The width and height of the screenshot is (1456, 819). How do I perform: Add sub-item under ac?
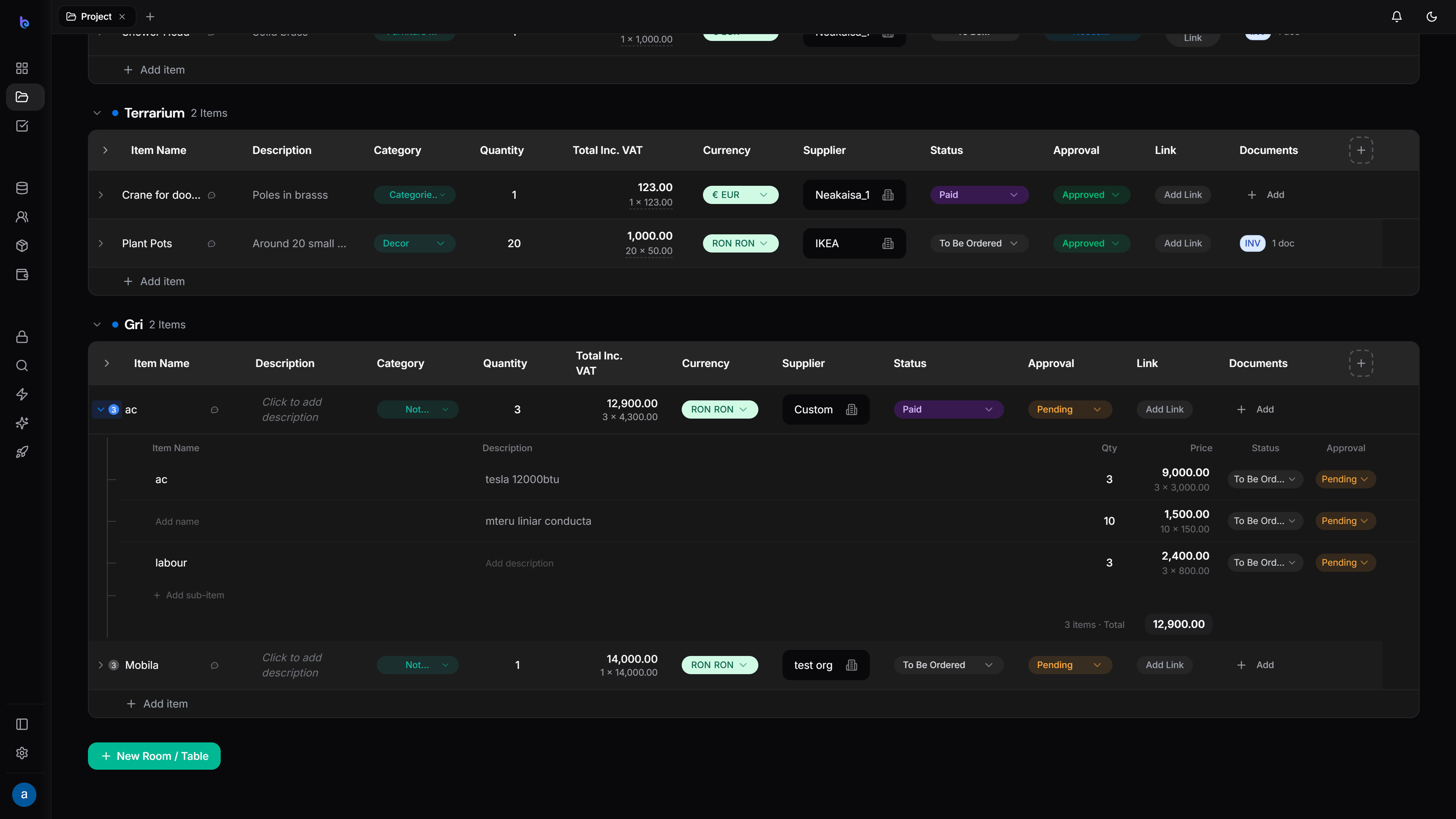point(189,596)
